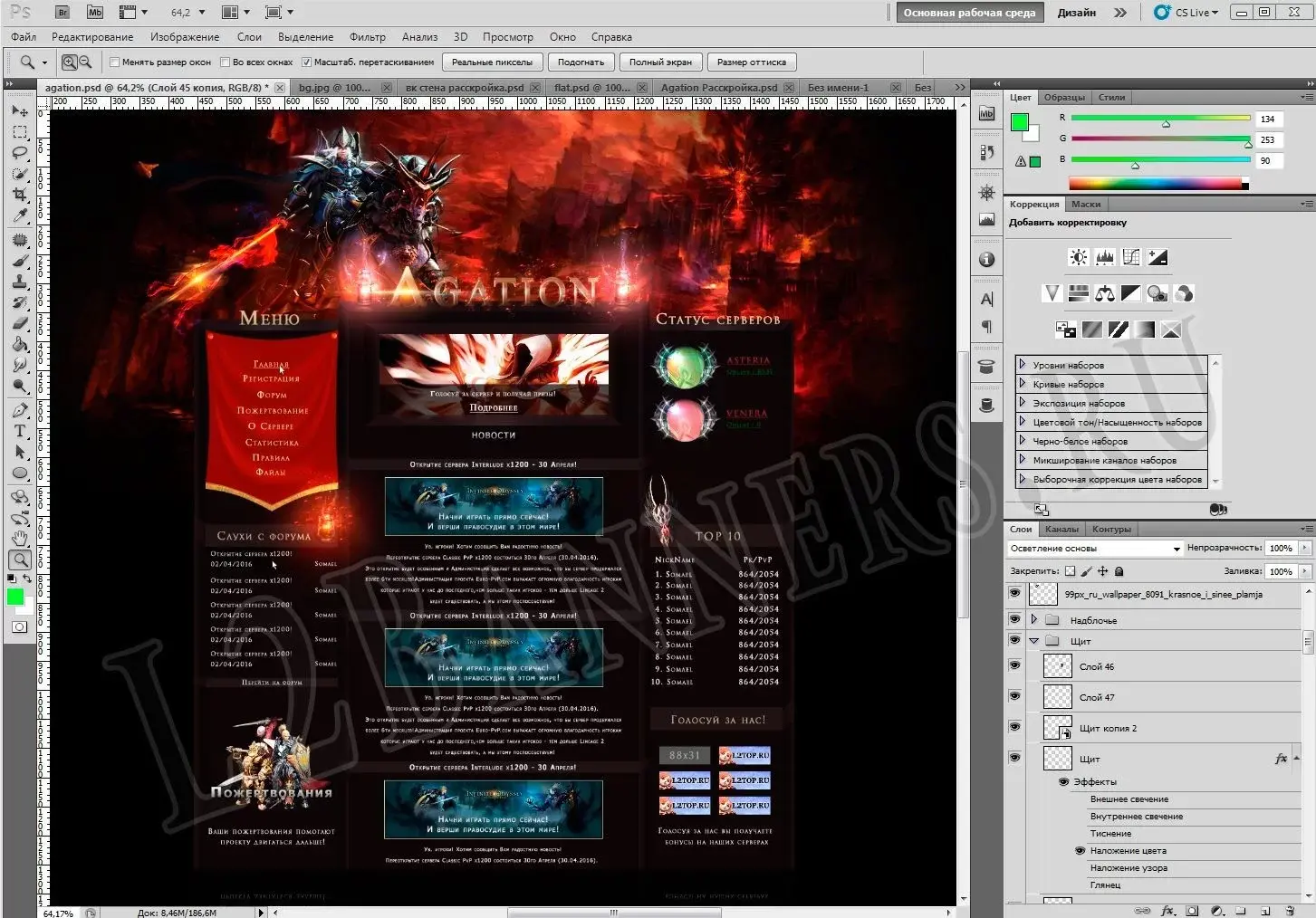Uncheck 'Масштаб. перетаскиванием' option
Viewport: 1316px width, 918px height.
click(x=307, y=62)
